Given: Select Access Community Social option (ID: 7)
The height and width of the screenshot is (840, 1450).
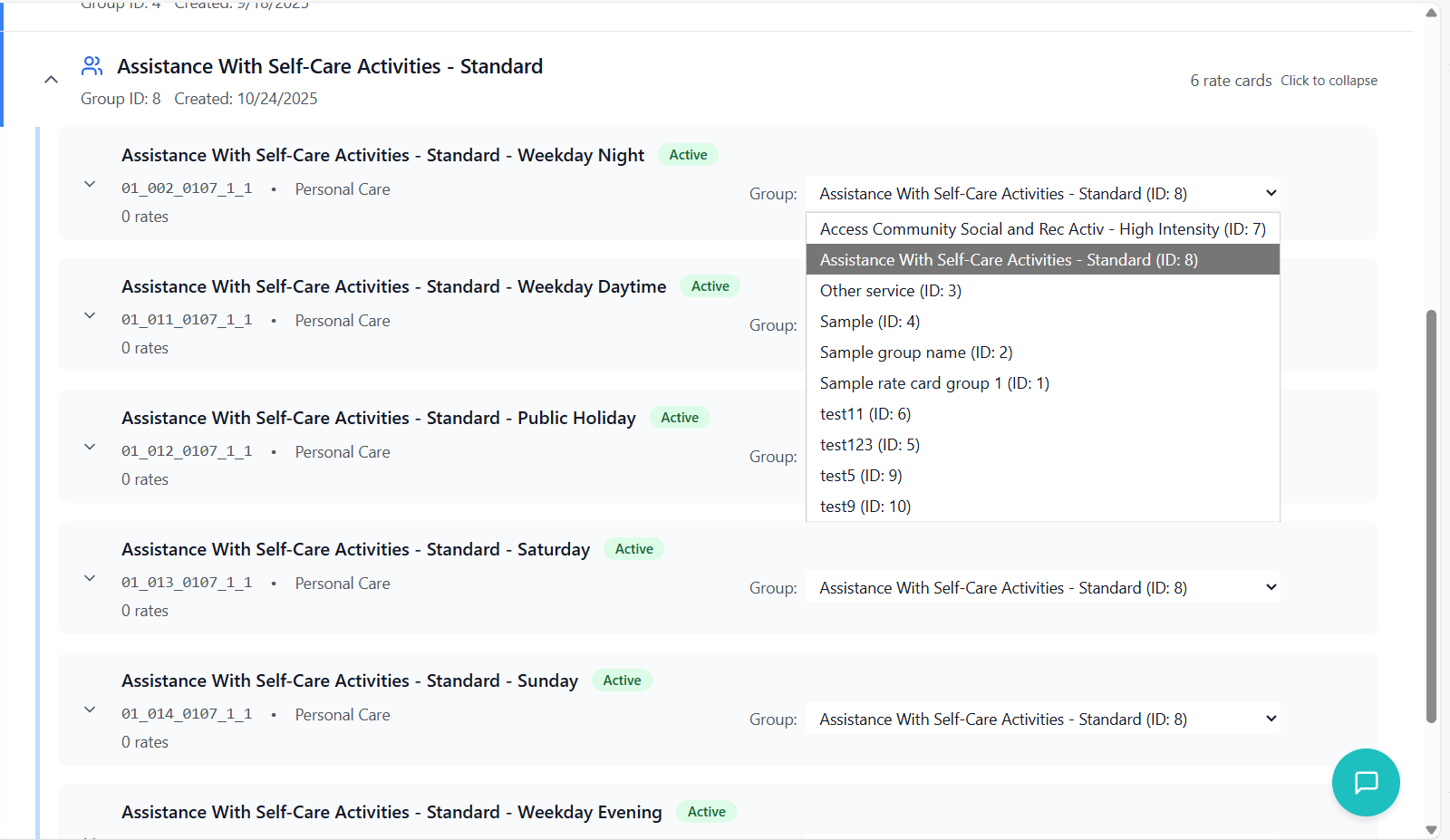Looking at the screenshot, I should click(1042, 229).
